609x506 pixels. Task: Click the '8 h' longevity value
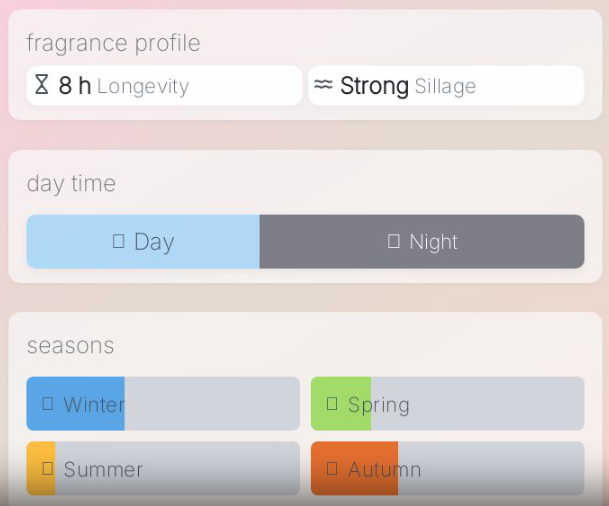point(74,86)
